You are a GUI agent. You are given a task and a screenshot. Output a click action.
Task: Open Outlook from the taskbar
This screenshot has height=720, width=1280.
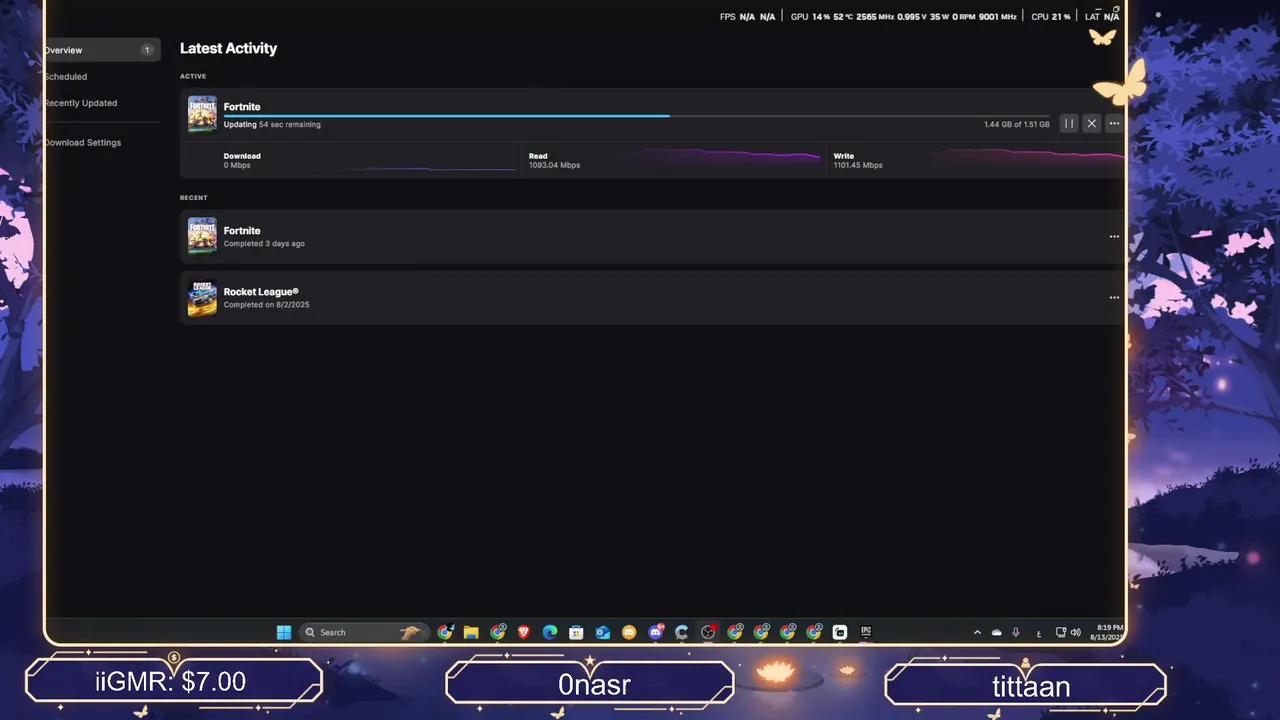[603, 632]
